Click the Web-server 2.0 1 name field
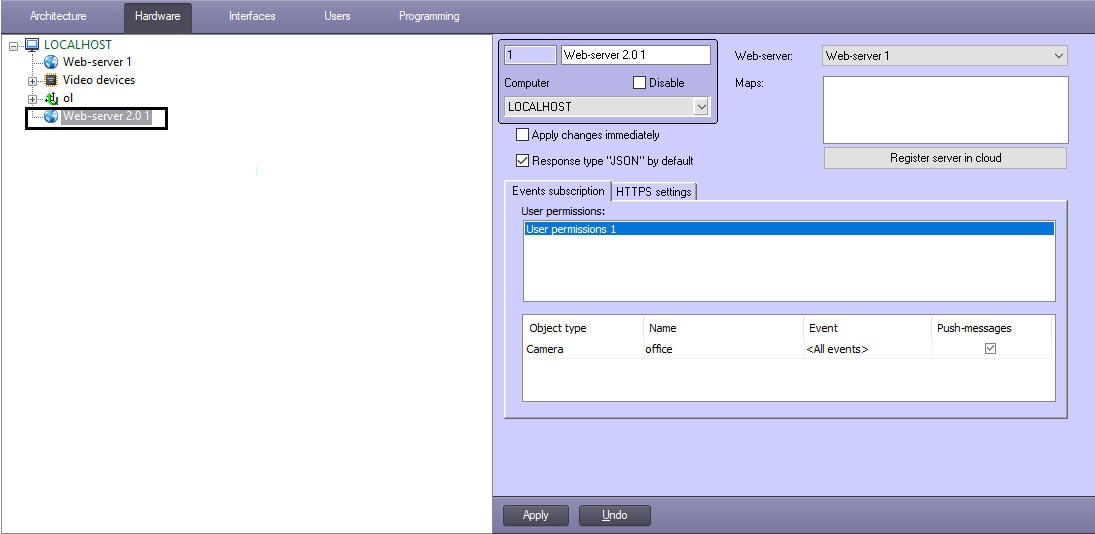 [x=635, y=55]
